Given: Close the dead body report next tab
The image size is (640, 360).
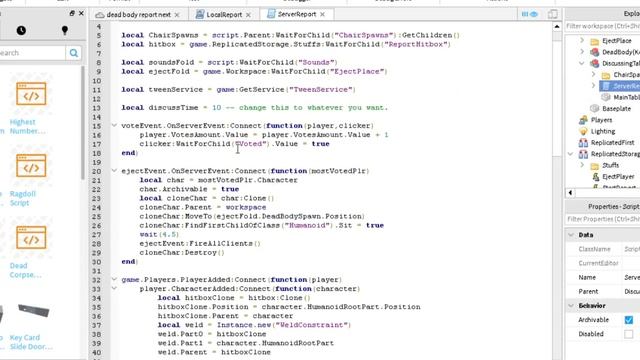Looking at the screenshot, I should tap(177, 15).
